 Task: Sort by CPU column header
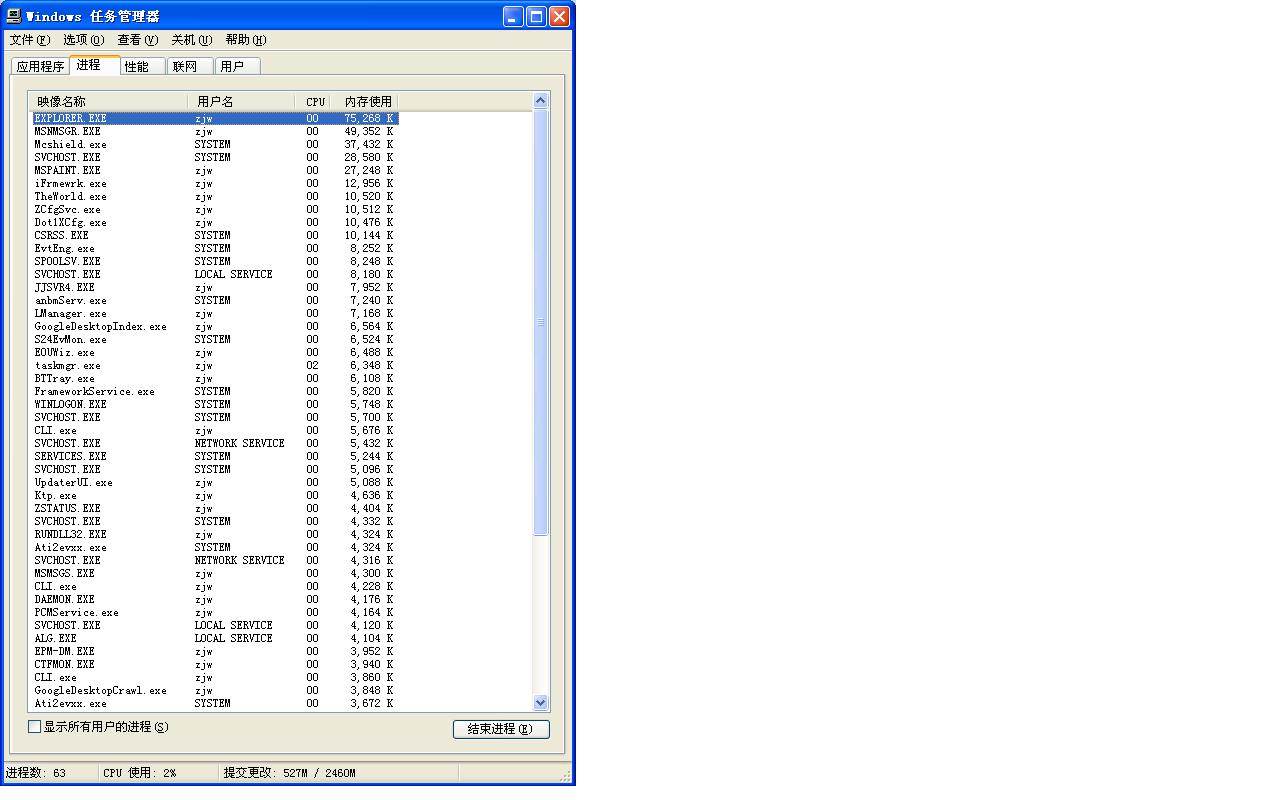click(x=315, y=102)
